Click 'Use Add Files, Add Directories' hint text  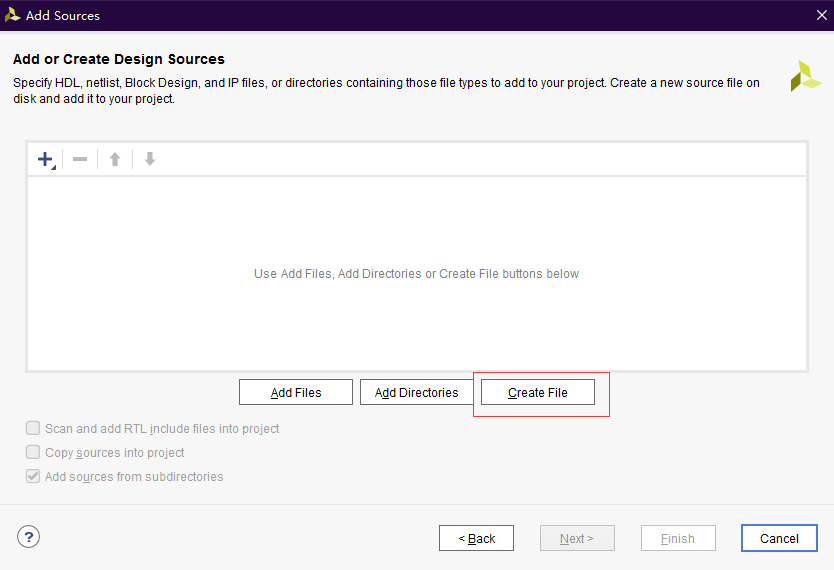click(416, 274)
